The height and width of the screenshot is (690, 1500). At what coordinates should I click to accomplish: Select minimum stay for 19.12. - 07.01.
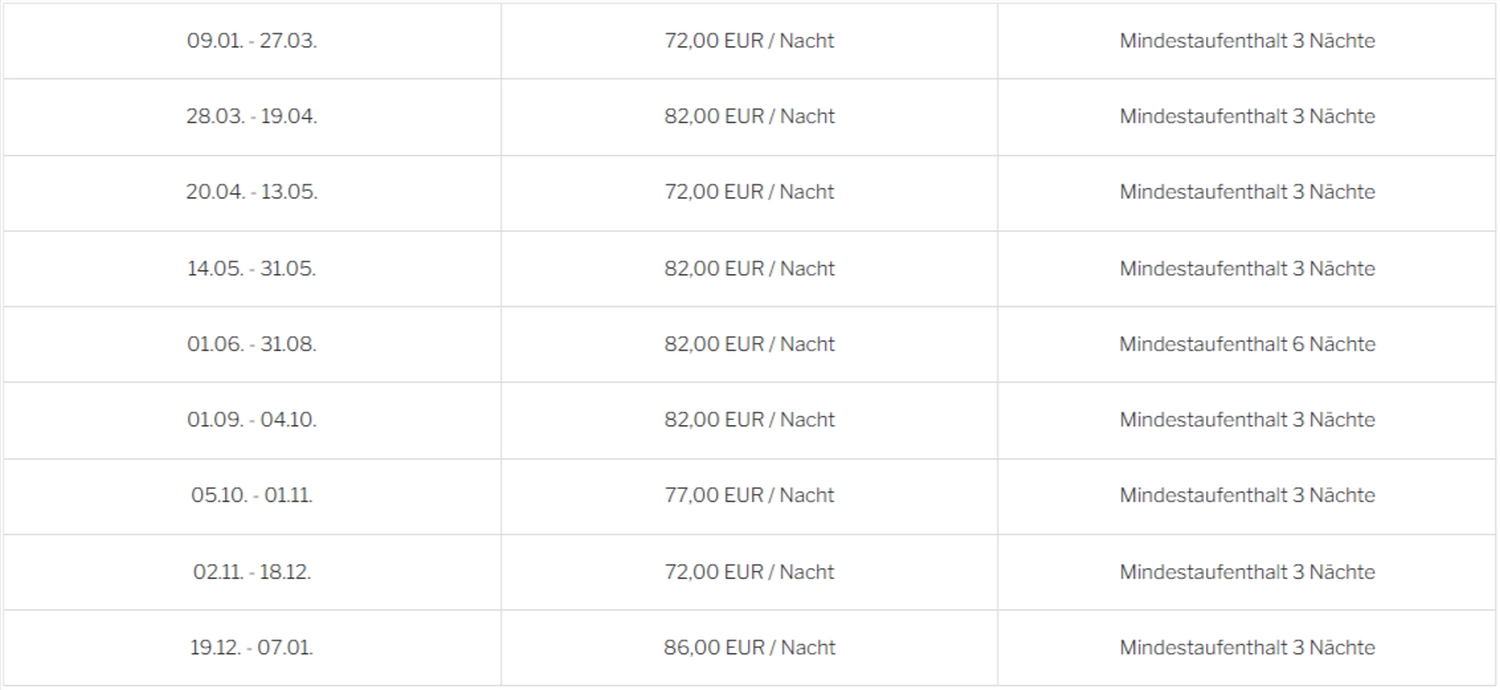coord(1247,647)
